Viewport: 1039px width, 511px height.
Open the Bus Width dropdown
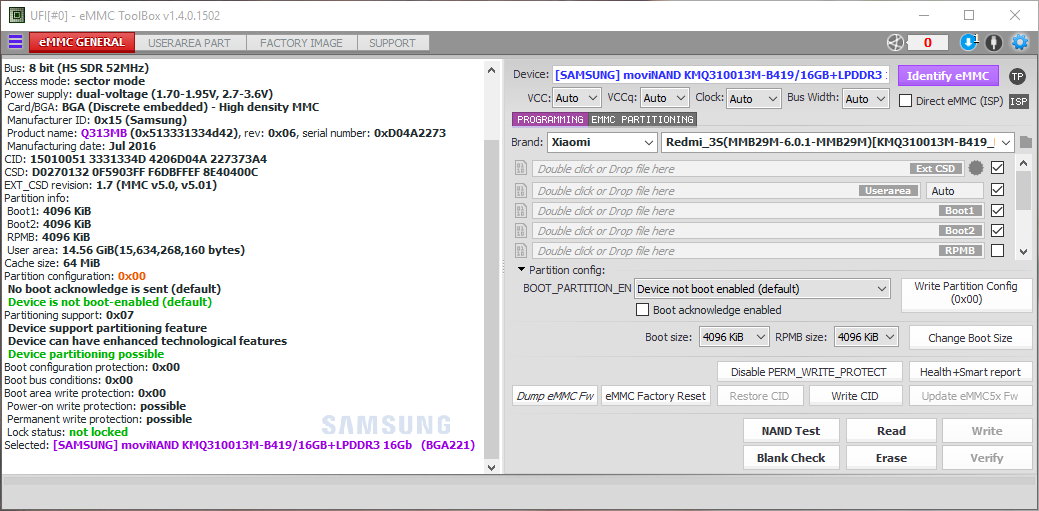[x=865, y=98]
